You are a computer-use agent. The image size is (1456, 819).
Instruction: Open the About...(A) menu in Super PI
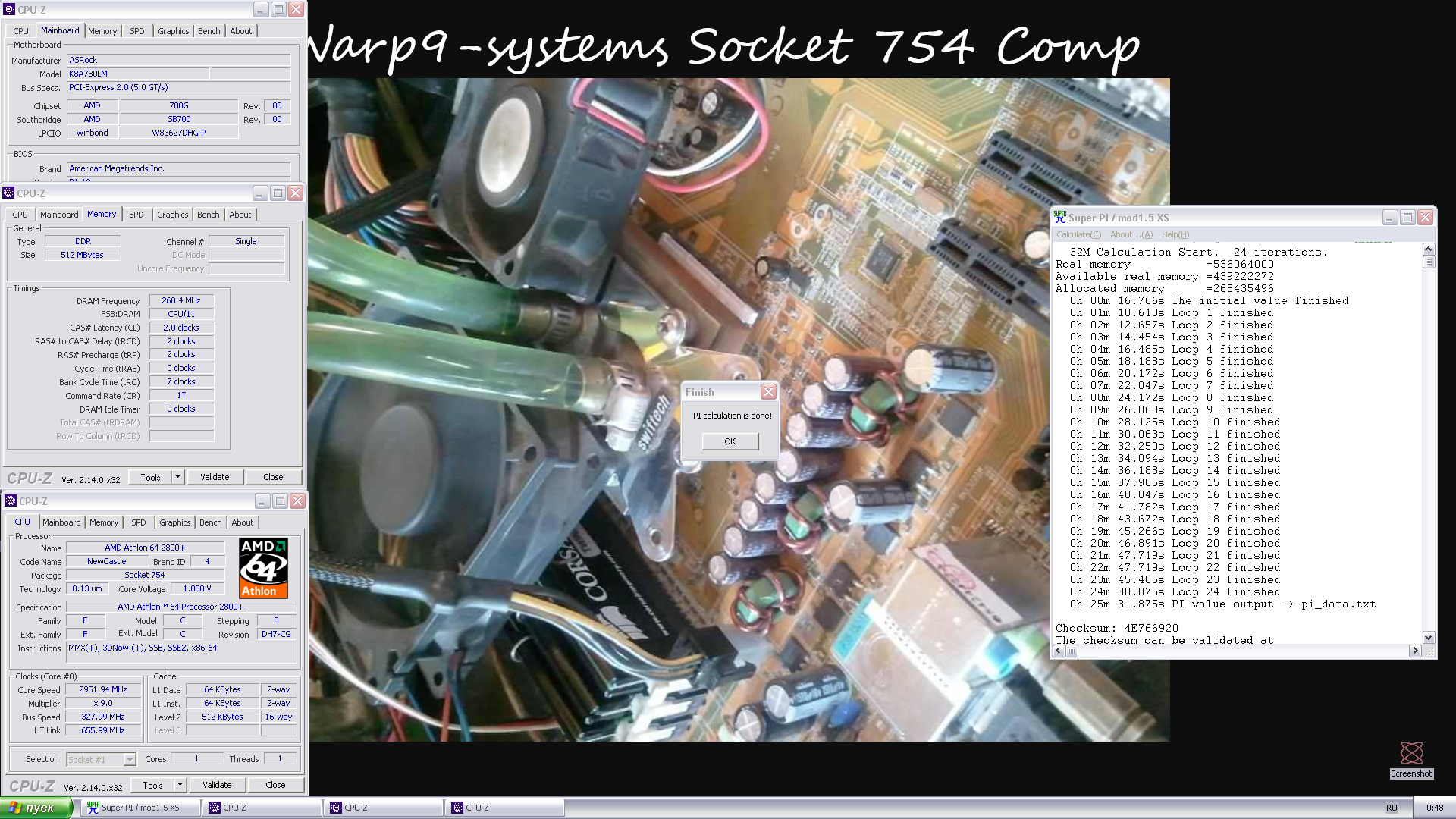[x=1131, y=234]
